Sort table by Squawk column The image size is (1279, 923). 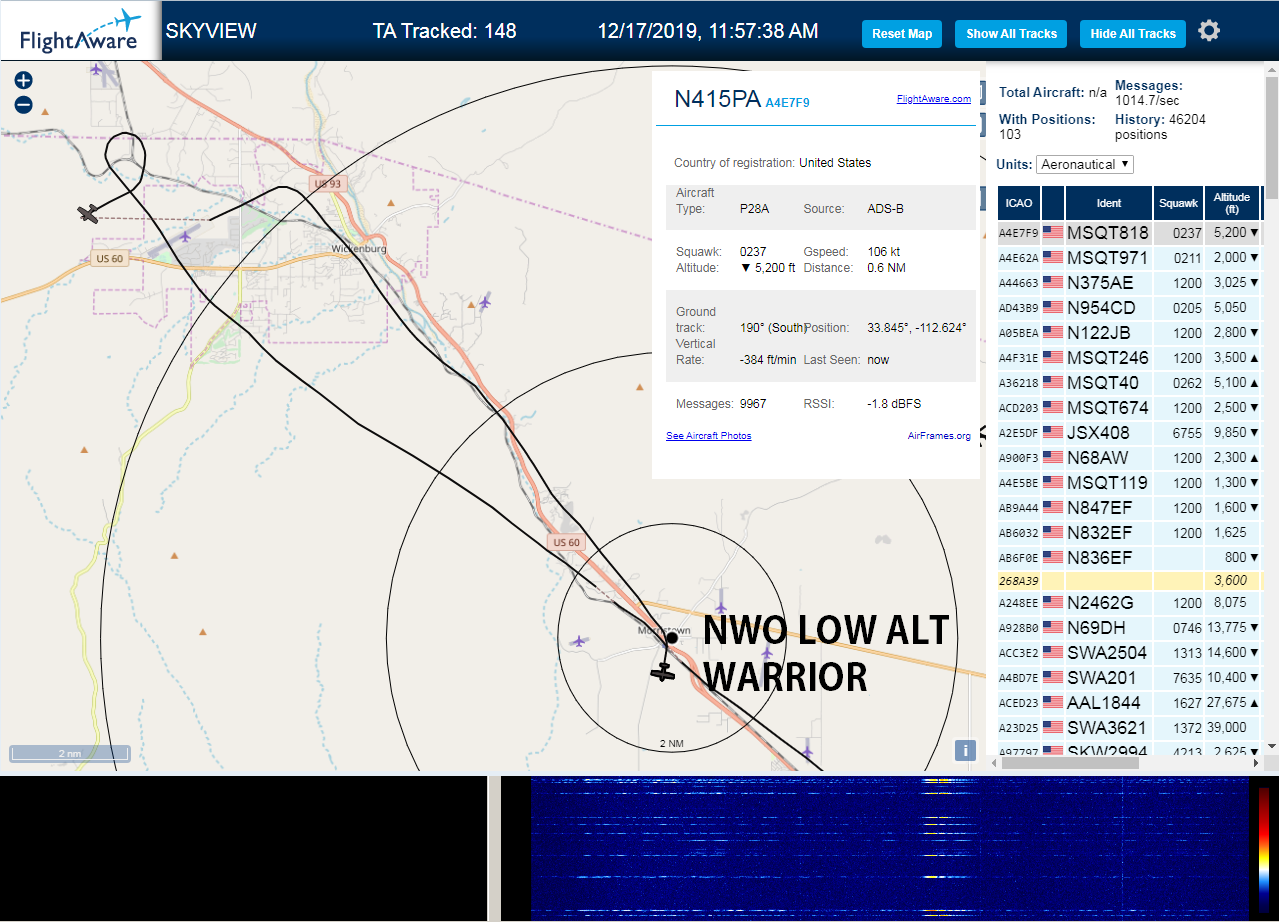click(x=1178, y=203)
